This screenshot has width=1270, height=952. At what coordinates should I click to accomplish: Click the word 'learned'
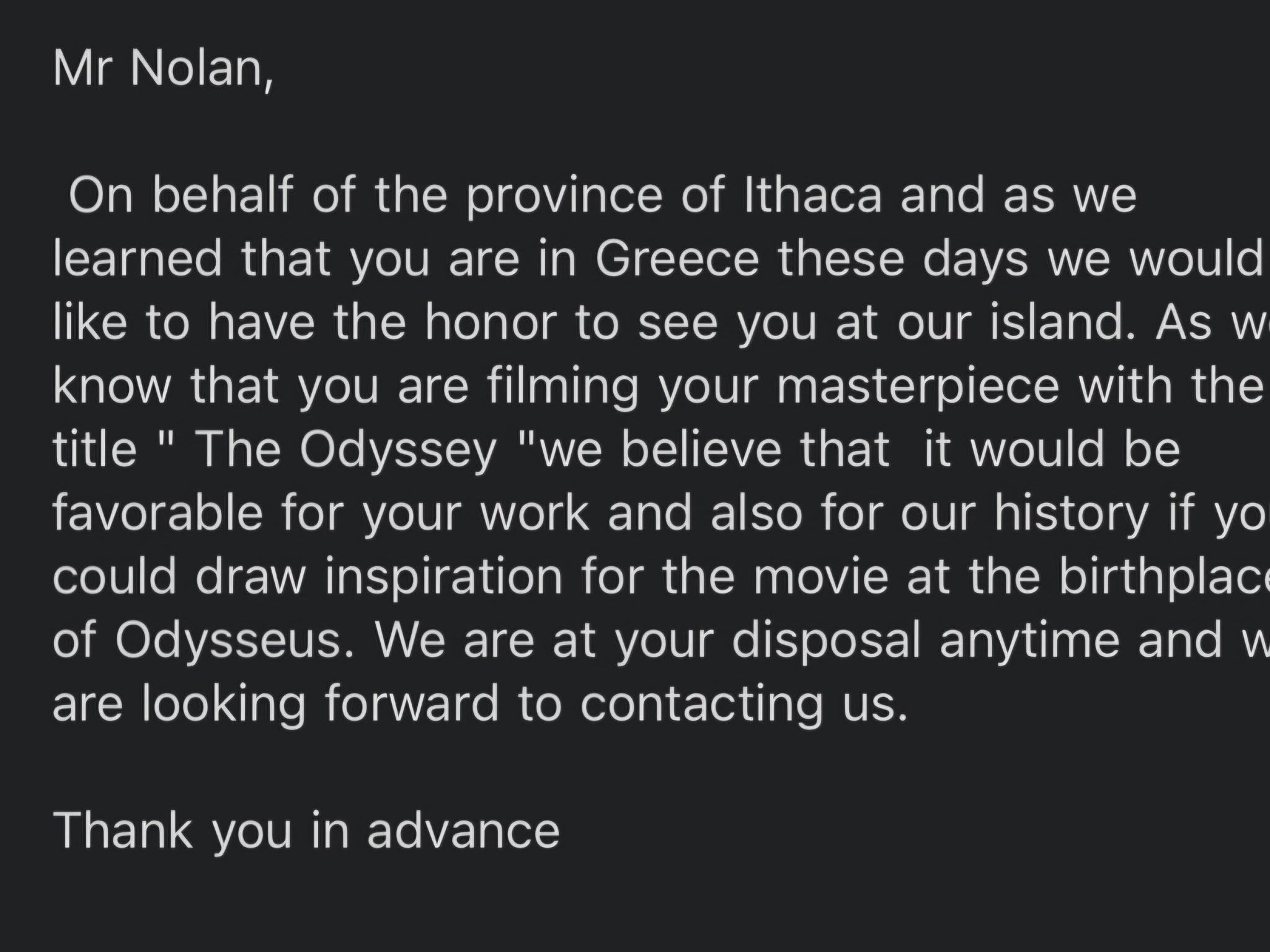pyautogui.click(x=138, y=259)
